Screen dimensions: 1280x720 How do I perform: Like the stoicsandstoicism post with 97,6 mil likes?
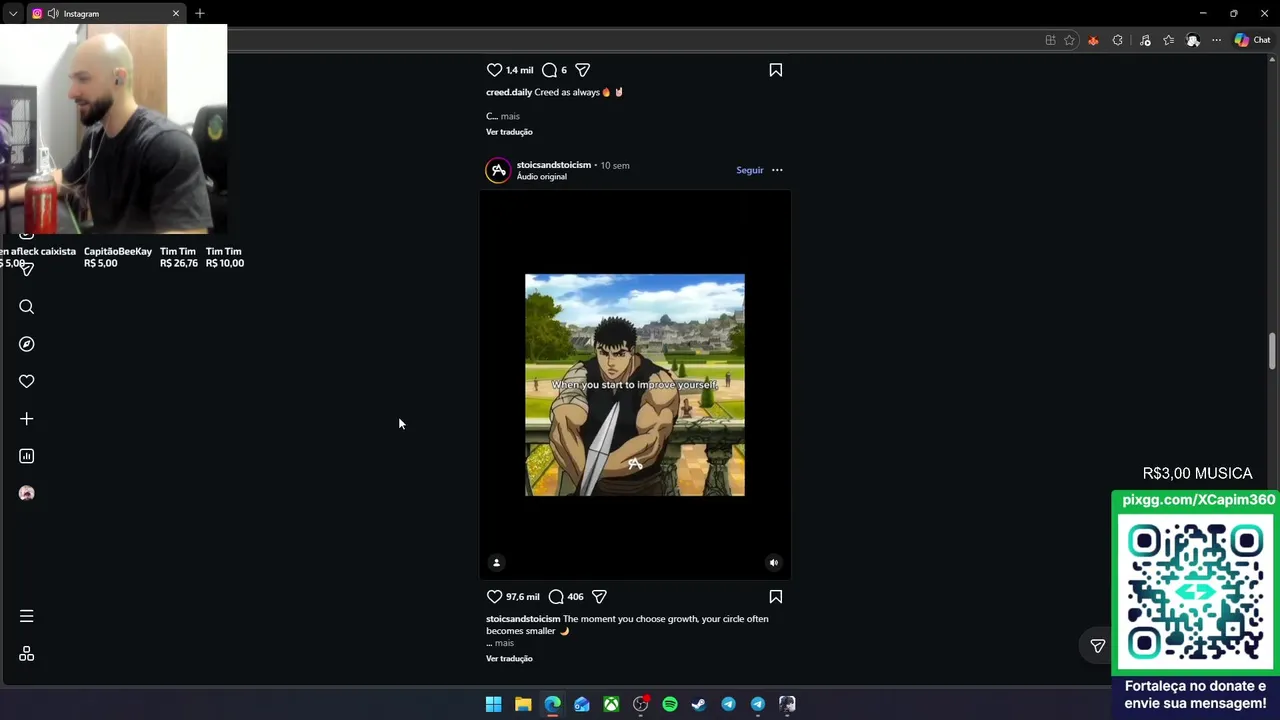(x=494, y=597)
